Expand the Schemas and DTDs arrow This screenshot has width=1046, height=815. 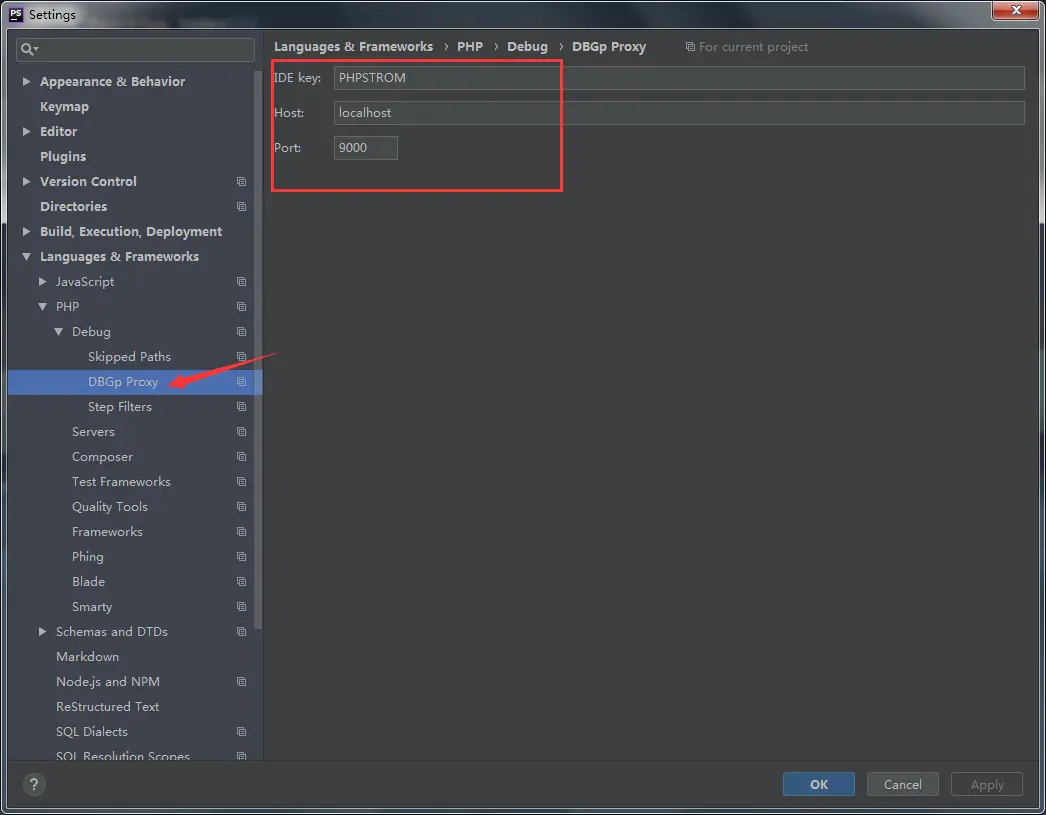click(42, 632)
